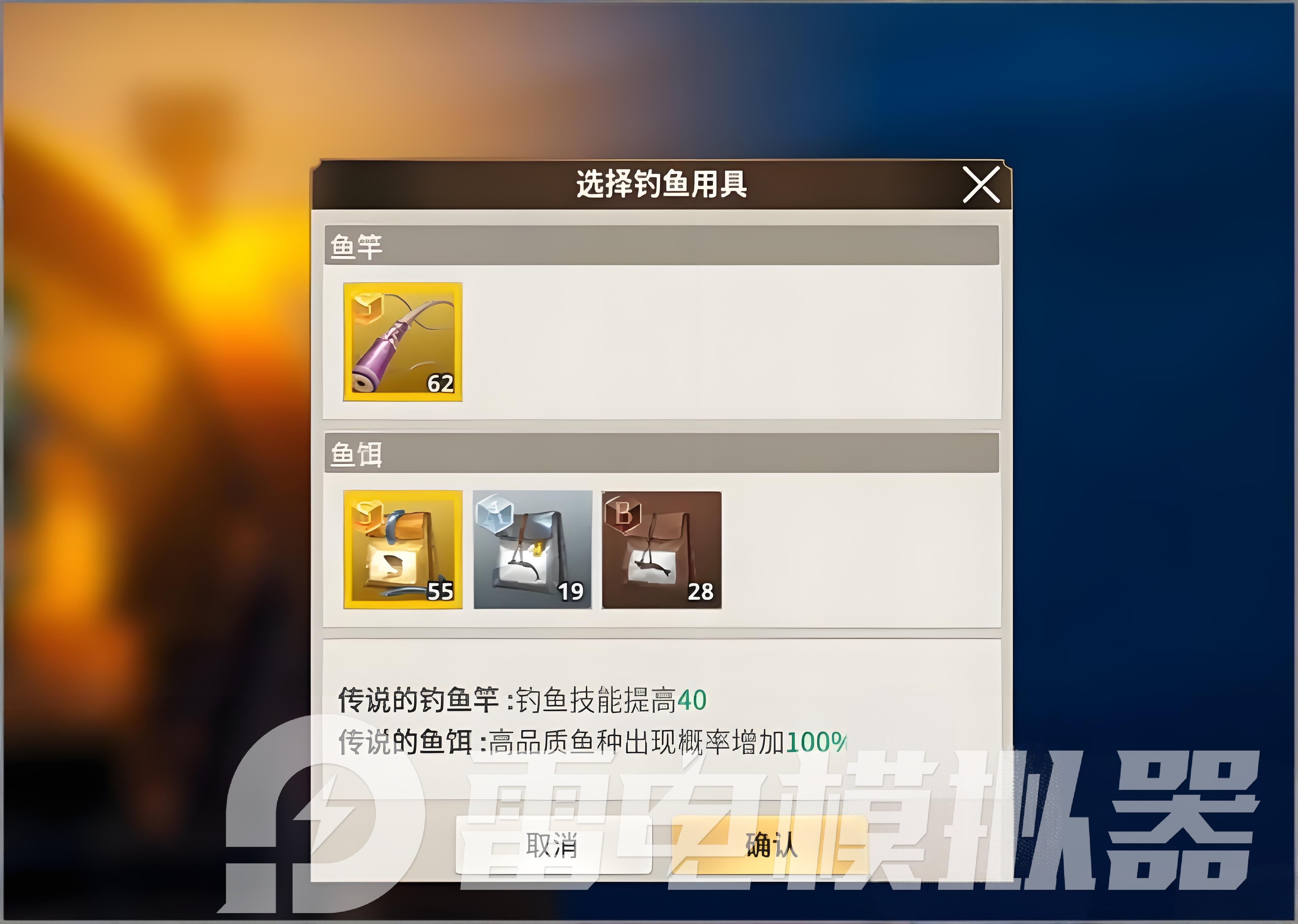1298x924 pixels.
Task: Pick the silver A-rank bait bag
Action: 533,550
